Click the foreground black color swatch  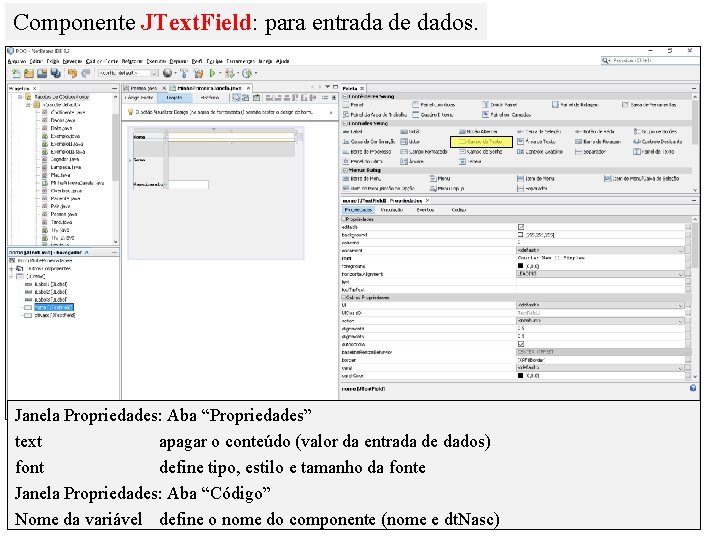[x=520, y=266]
